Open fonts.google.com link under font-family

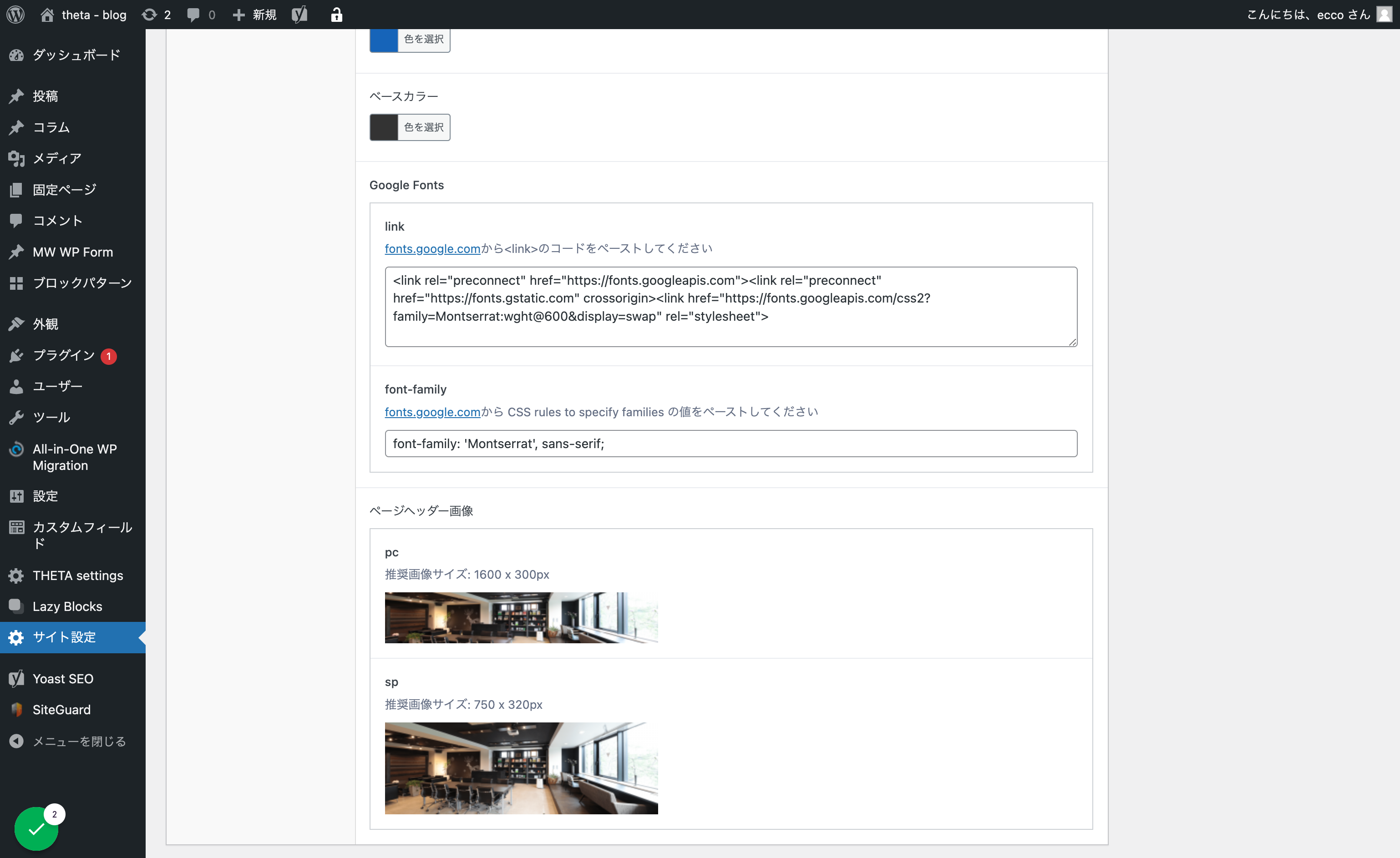click(x=432, y=412)
